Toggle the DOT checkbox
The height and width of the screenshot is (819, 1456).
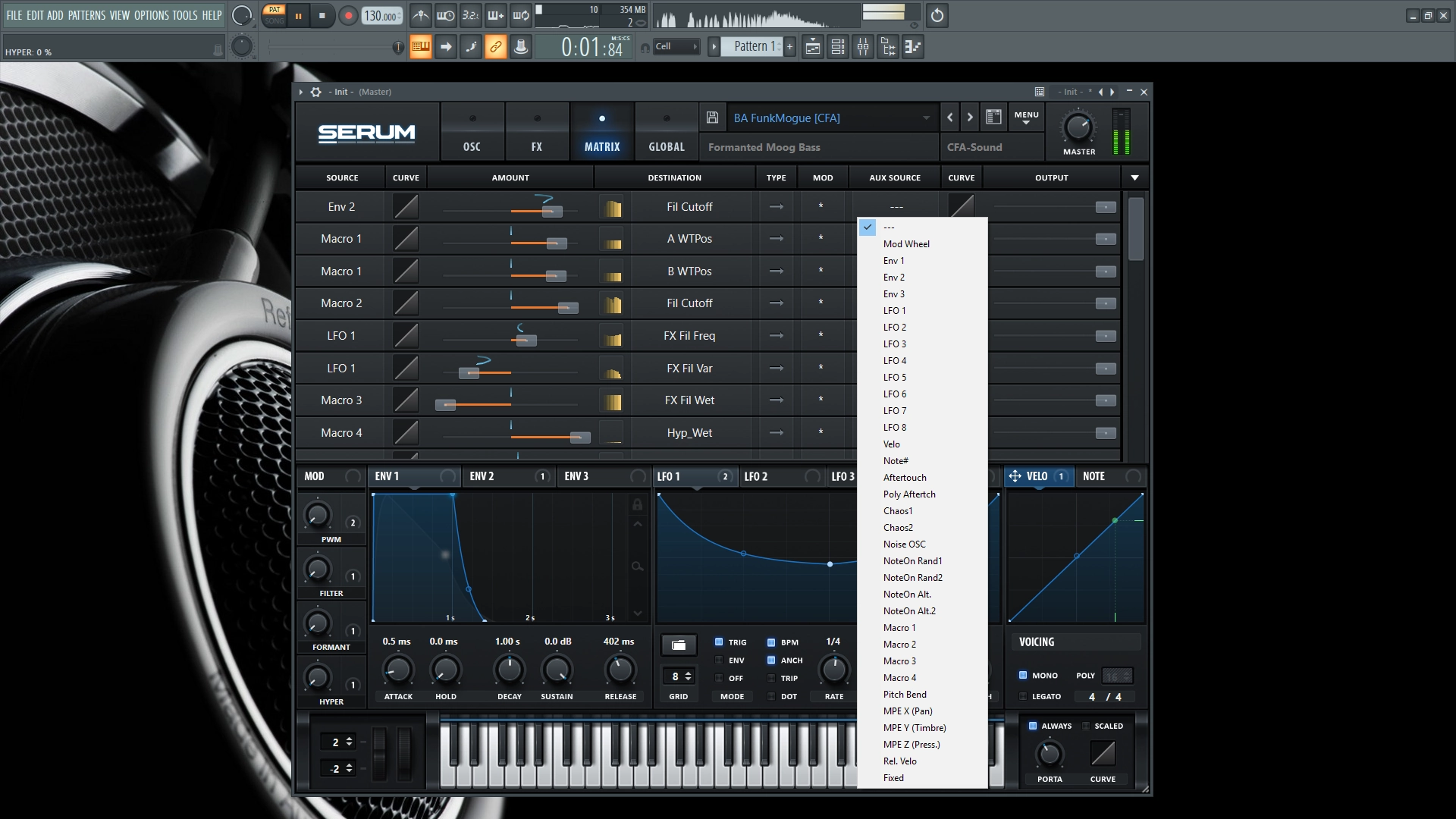771,696
